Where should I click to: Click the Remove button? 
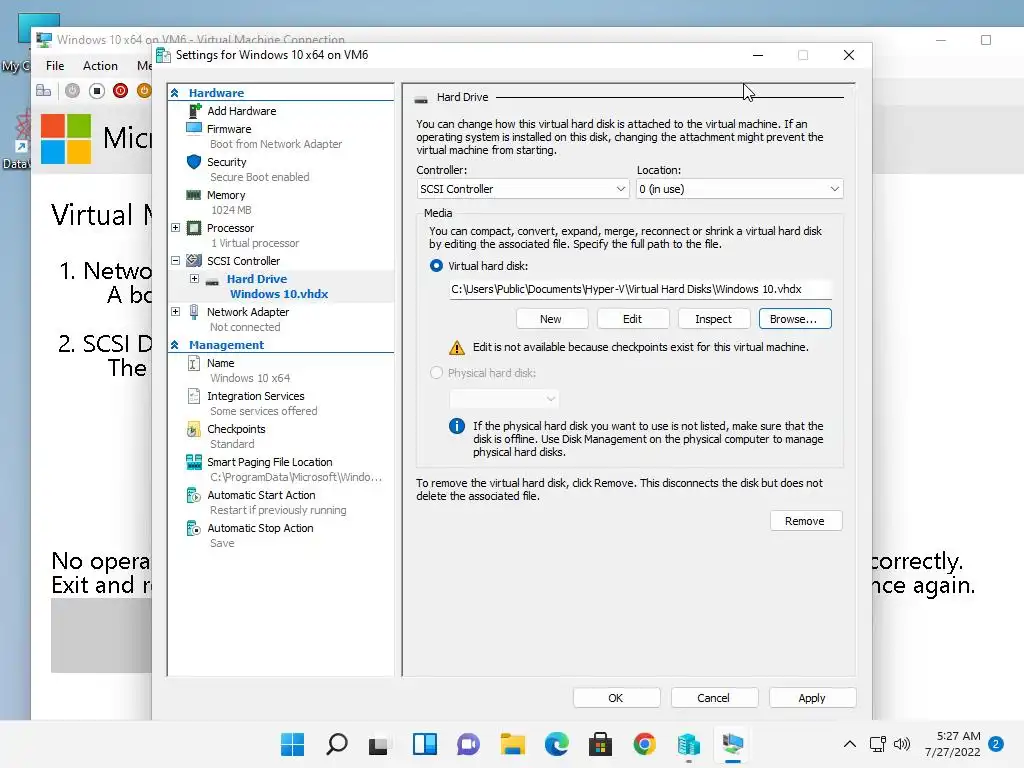[805, 520]
